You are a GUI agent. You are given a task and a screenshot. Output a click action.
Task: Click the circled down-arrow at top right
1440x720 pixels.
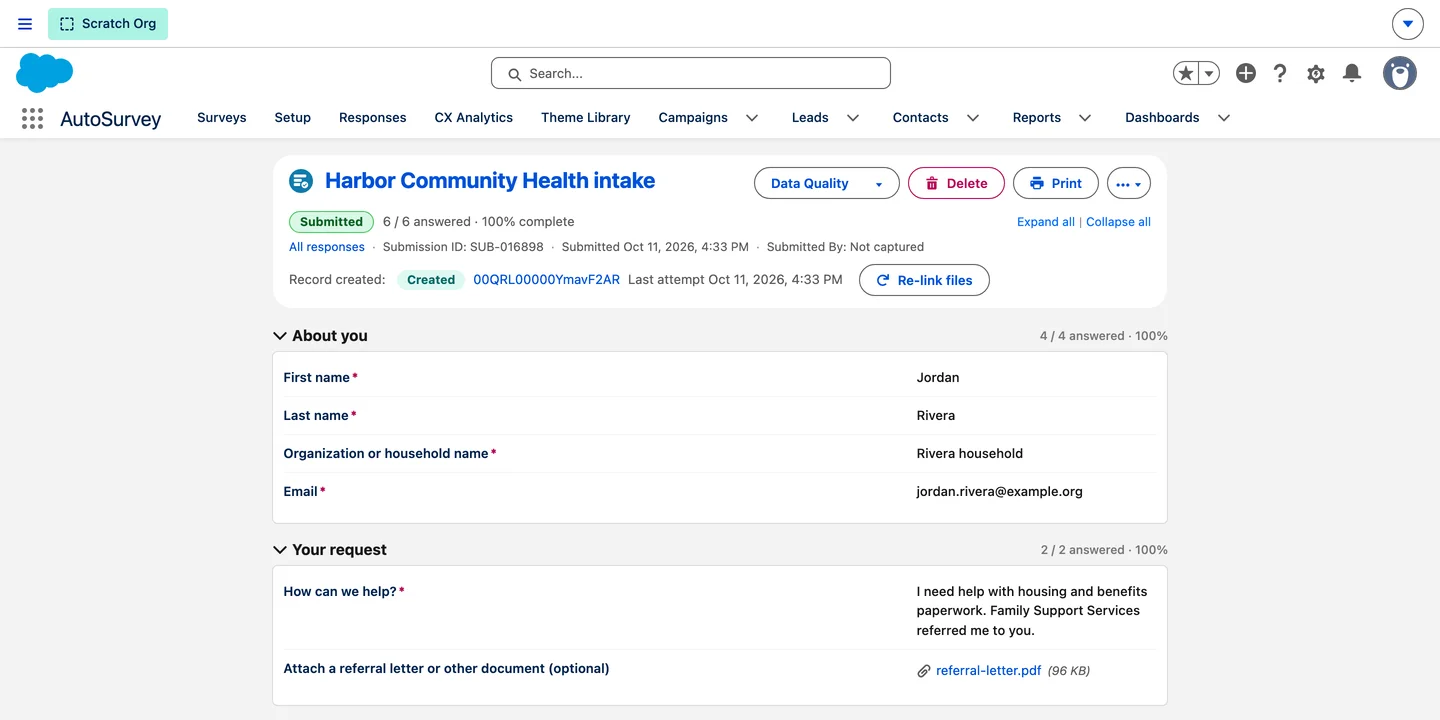(1408, 24)
